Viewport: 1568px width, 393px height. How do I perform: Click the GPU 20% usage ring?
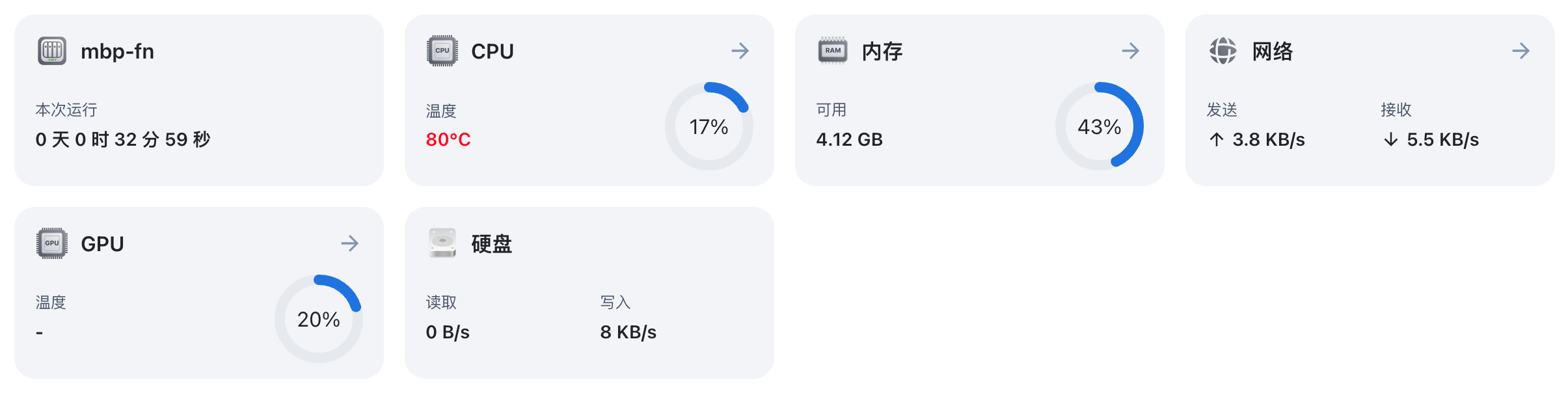tap(319, 319)
